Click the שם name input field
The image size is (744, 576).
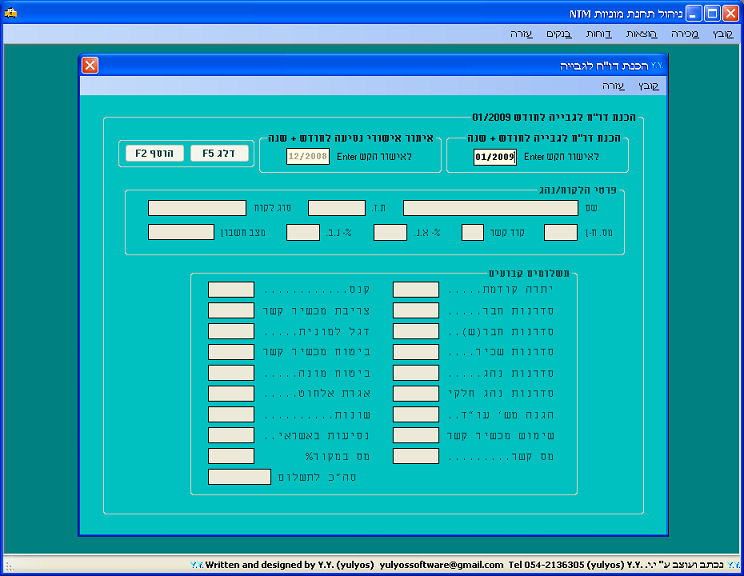[x=491, y=208]
